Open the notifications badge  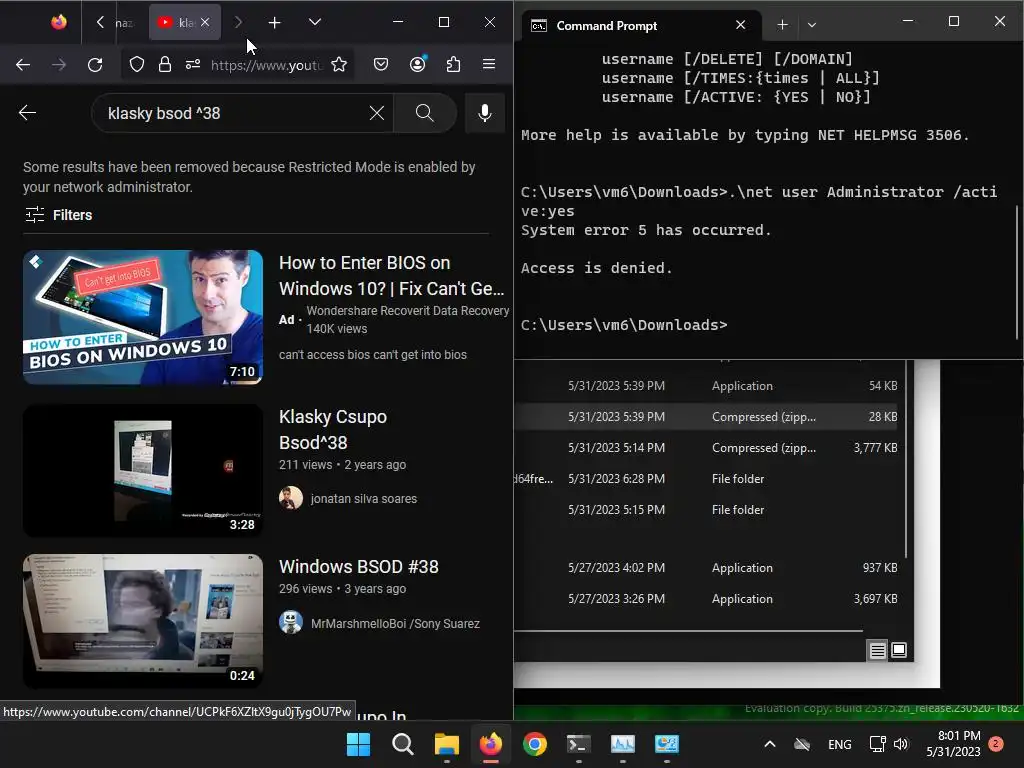point(996,744)
